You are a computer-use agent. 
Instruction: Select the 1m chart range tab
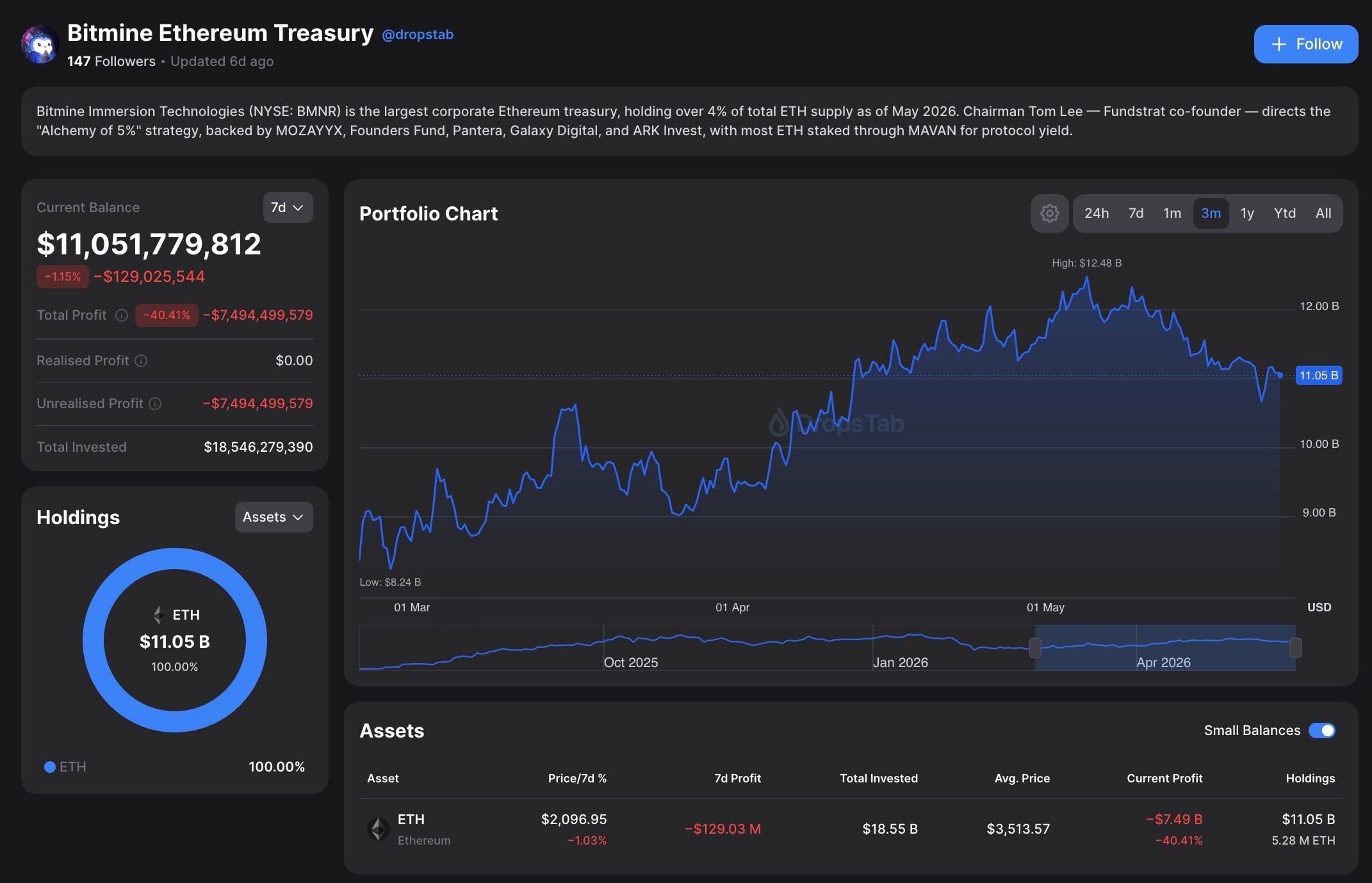(x=1172, y=213)
